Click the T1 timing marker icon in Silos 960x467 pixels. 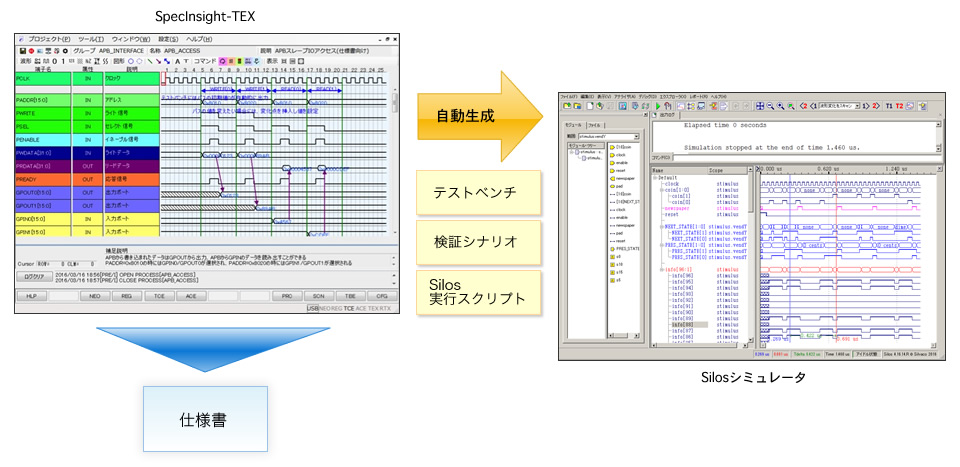889,106
